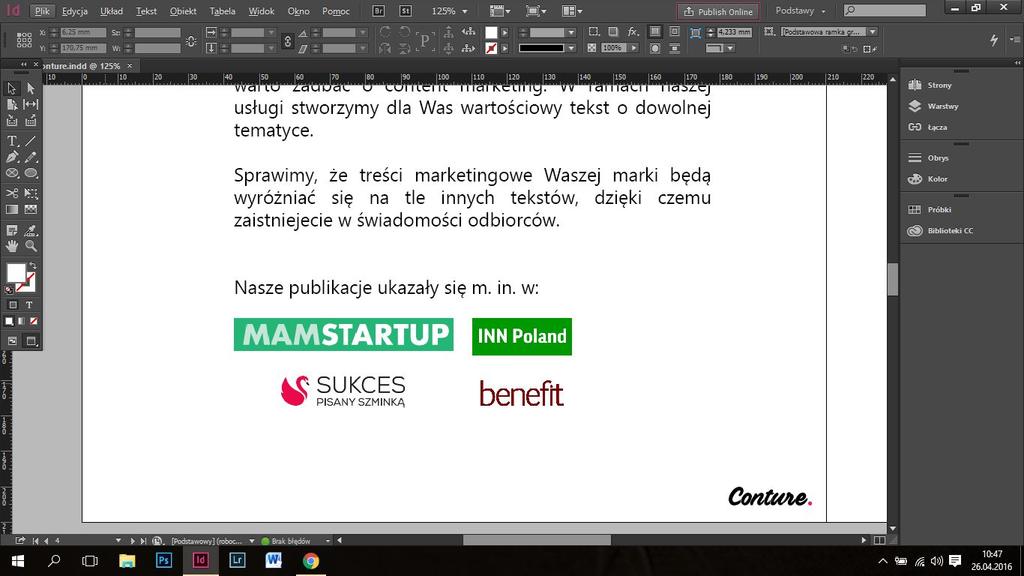
Task: Open the Screen Mode dropdown in top bar
Action: (536, 11)
